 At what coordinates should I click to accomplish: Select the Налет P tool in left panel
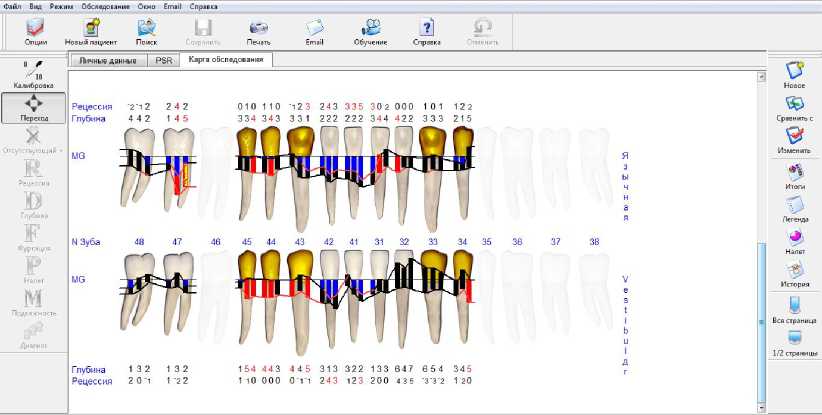pos(34,271)
